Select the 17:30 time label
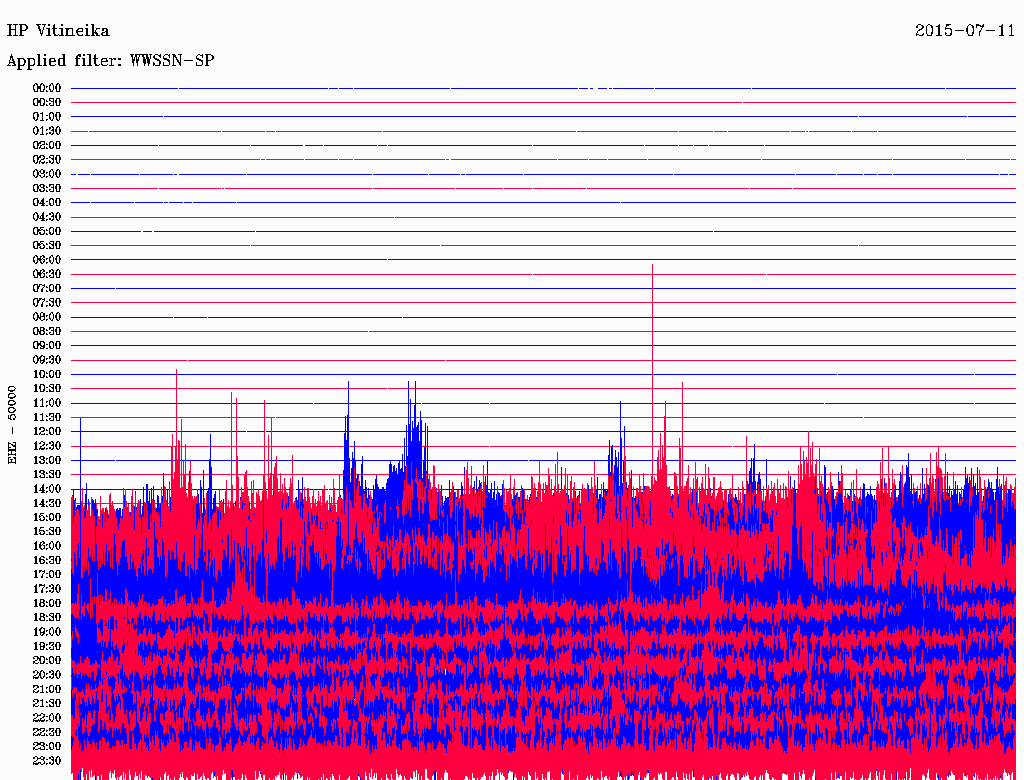This screenshot has height=780, width=1024. (x=47, y=589)
